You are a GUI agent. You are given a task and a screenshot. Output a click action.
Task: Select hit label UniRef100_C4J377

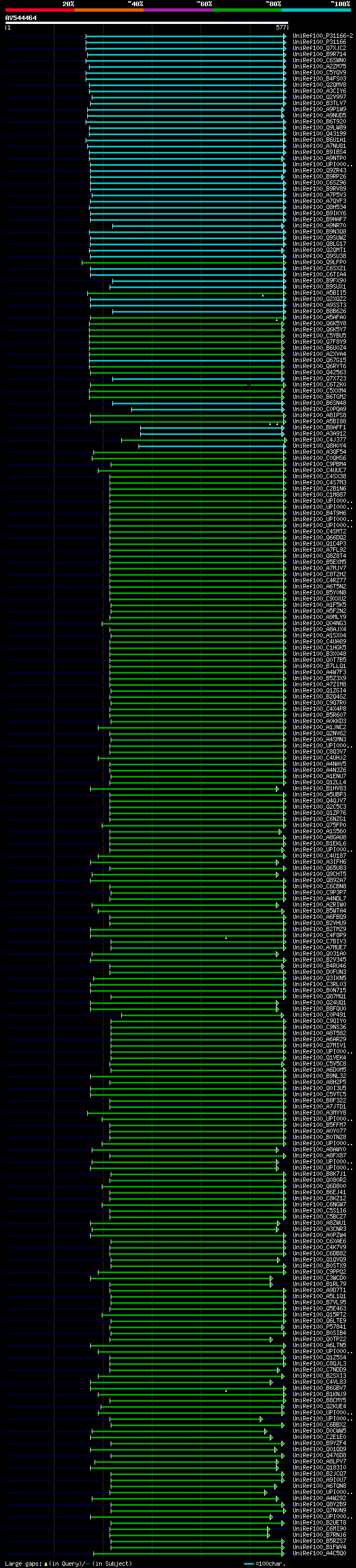point(319,439)
